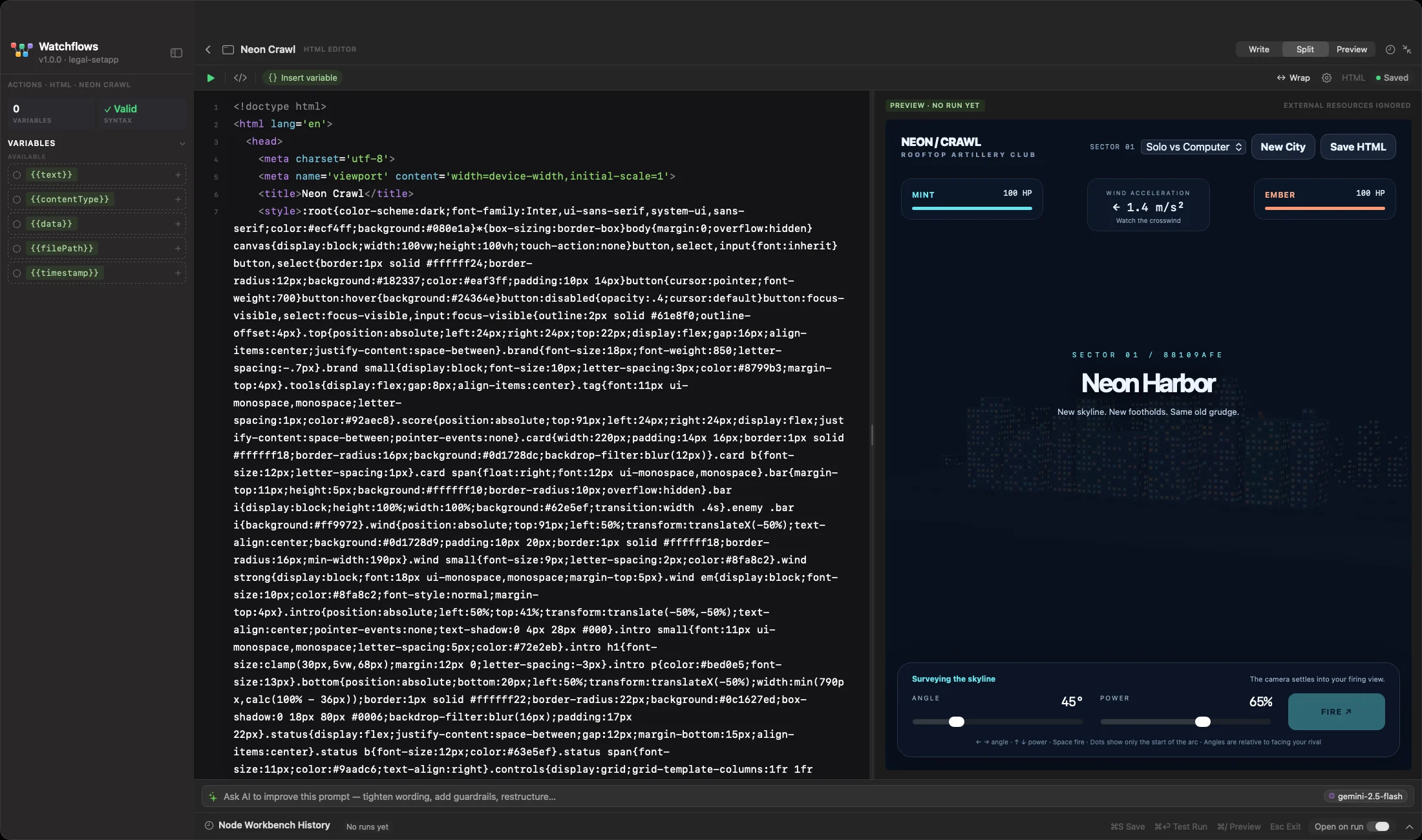This screenshot has width=1422, height=840.
Task: Open the gemini-2.5-flash model selector
Action: point(1364,796)
